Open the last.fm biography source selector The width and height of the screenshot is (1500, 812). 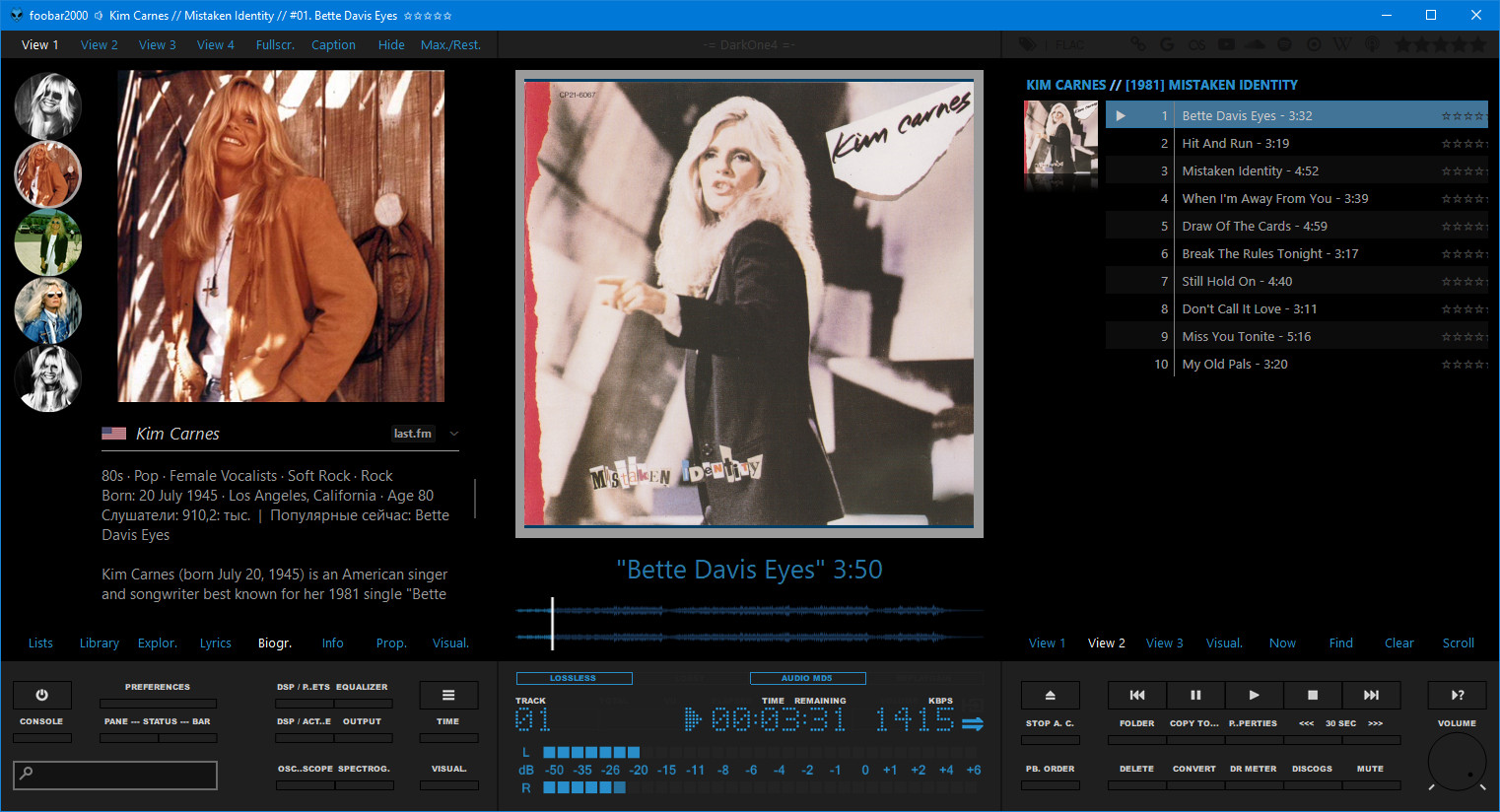coord(412,434)
